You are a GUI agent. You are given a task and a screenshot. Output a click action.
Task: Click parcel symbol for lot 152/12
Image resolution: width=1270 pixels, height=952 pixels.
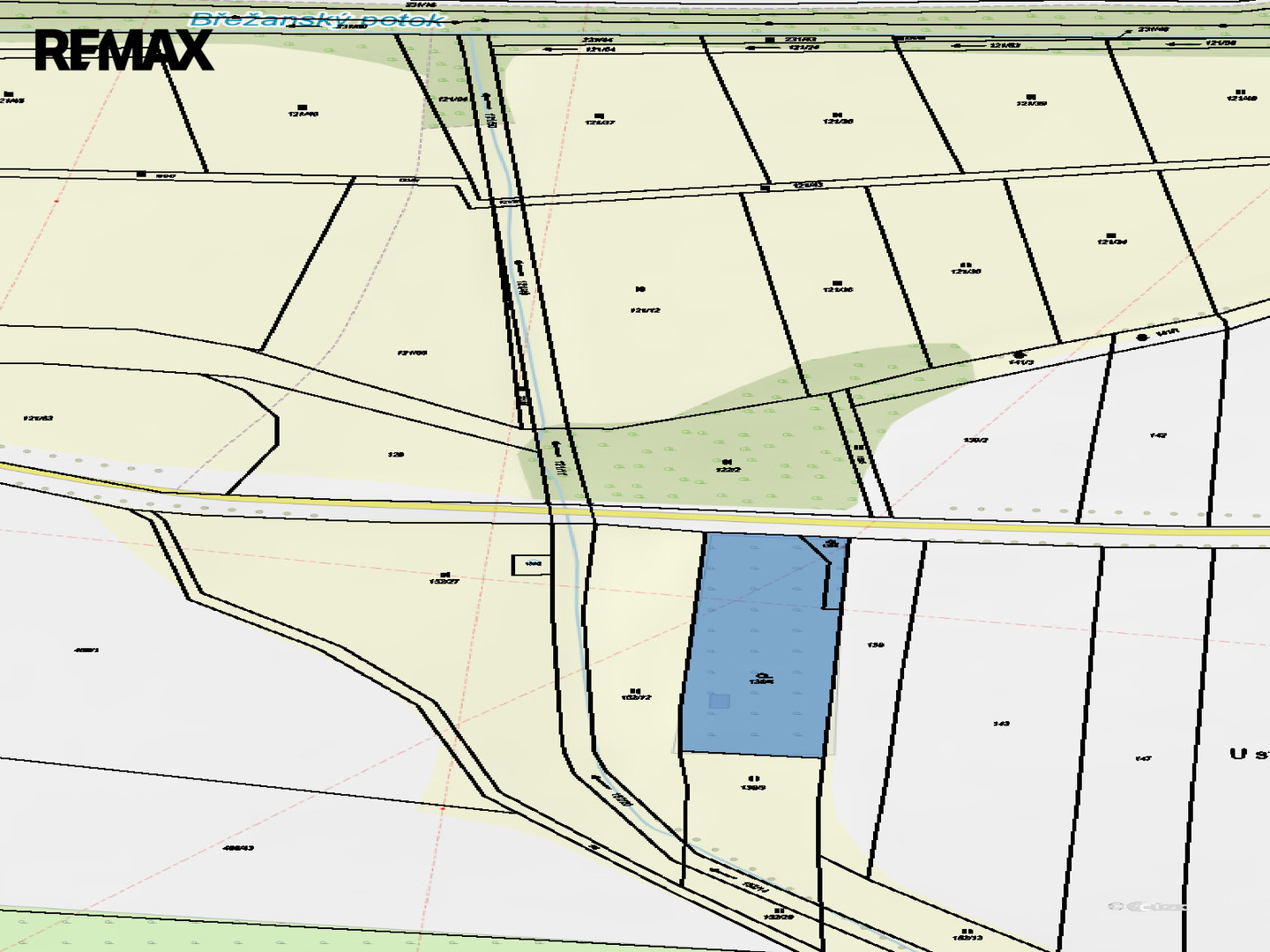click(634, 690)
